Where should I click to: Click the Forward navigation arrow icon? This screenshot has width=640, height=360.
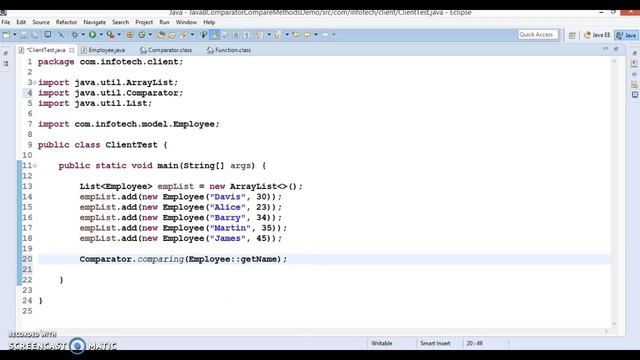coord(325,35)
